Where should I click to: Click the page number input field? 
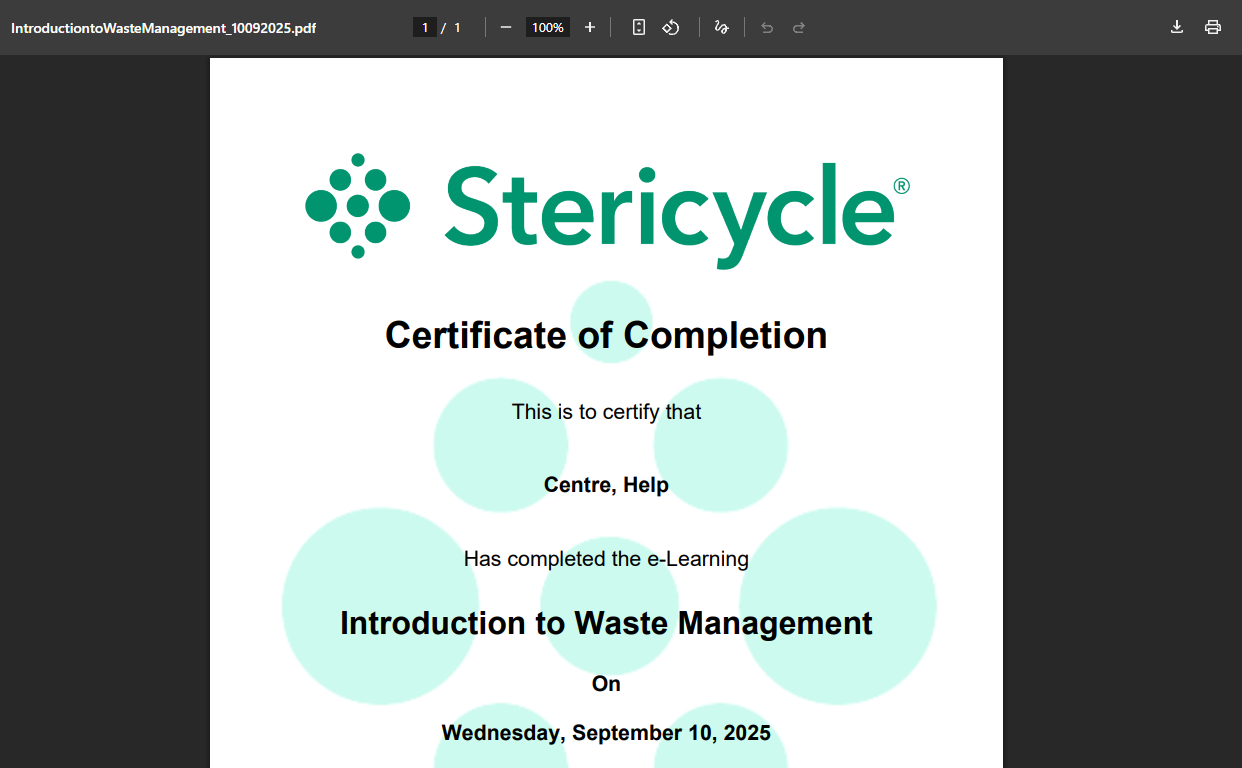tap(425, 27)
